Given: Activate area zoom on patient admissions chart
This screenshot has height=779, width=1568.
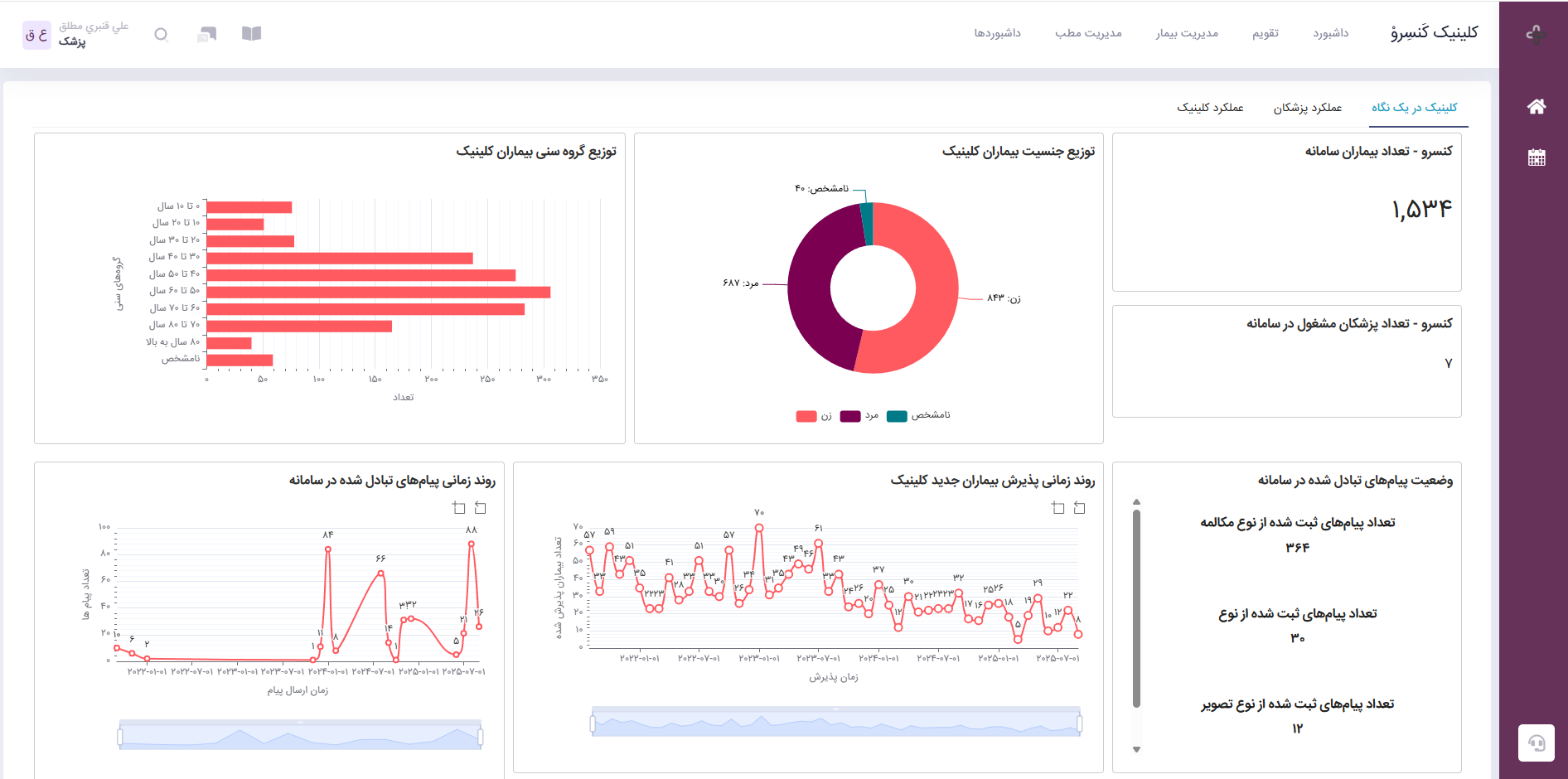Looking at the screenshot, I should 1057,507.
